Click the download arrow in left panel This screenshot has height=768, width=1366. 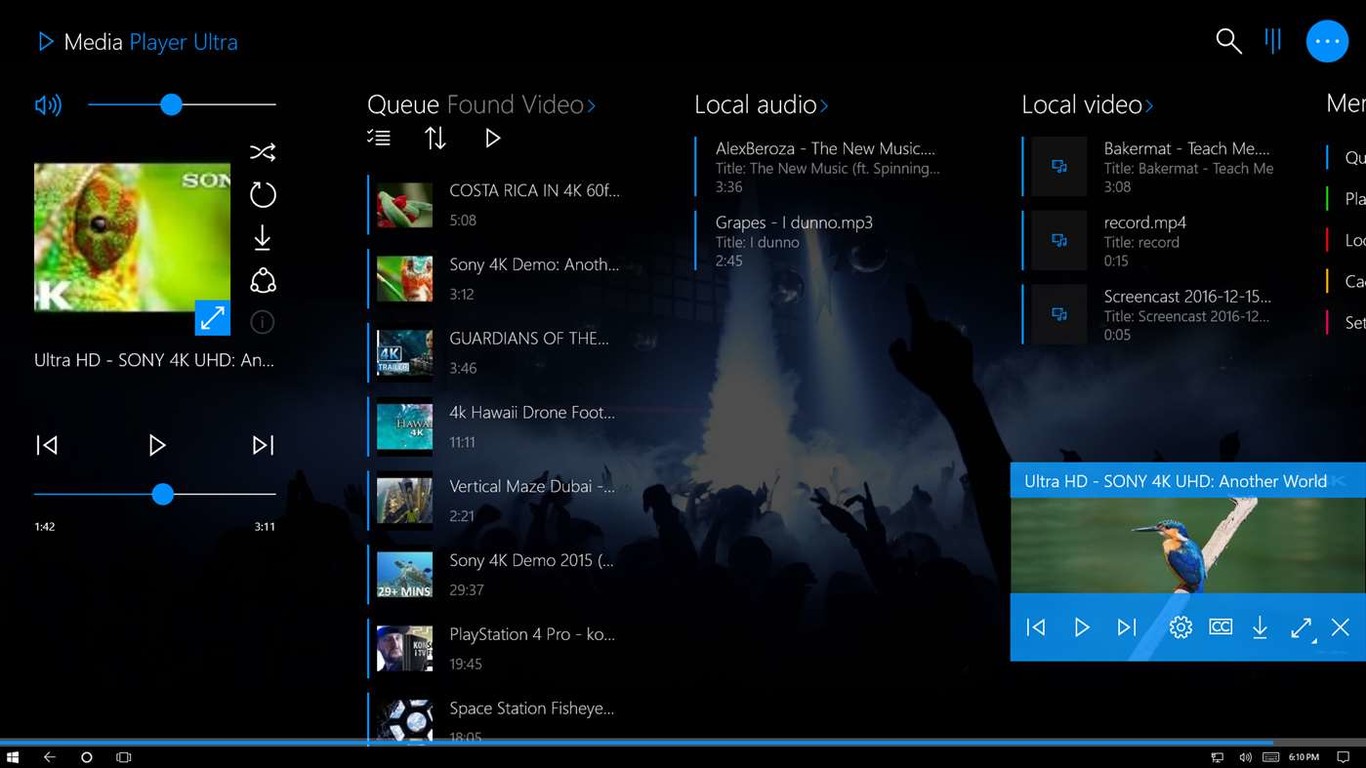(262, 238)
